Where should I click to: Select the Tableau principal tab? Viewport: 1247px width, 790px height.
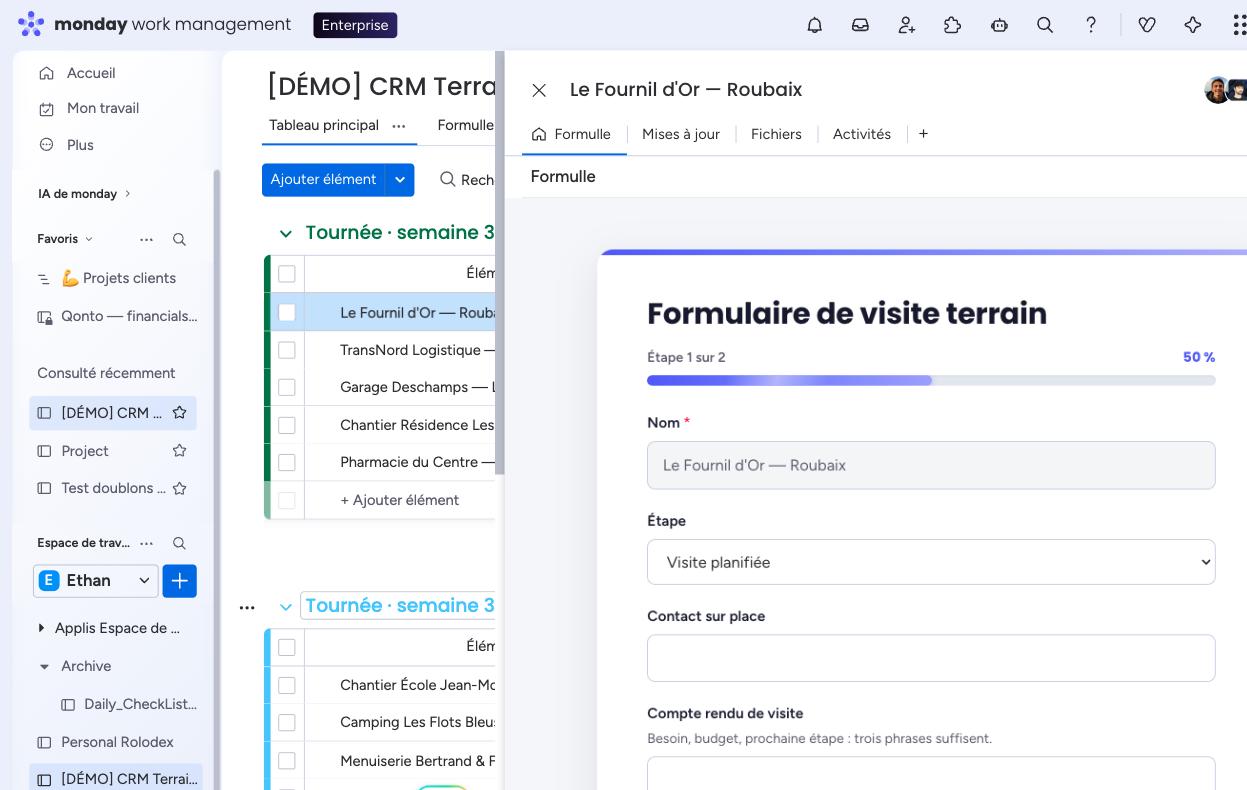(x=324, y=125)
